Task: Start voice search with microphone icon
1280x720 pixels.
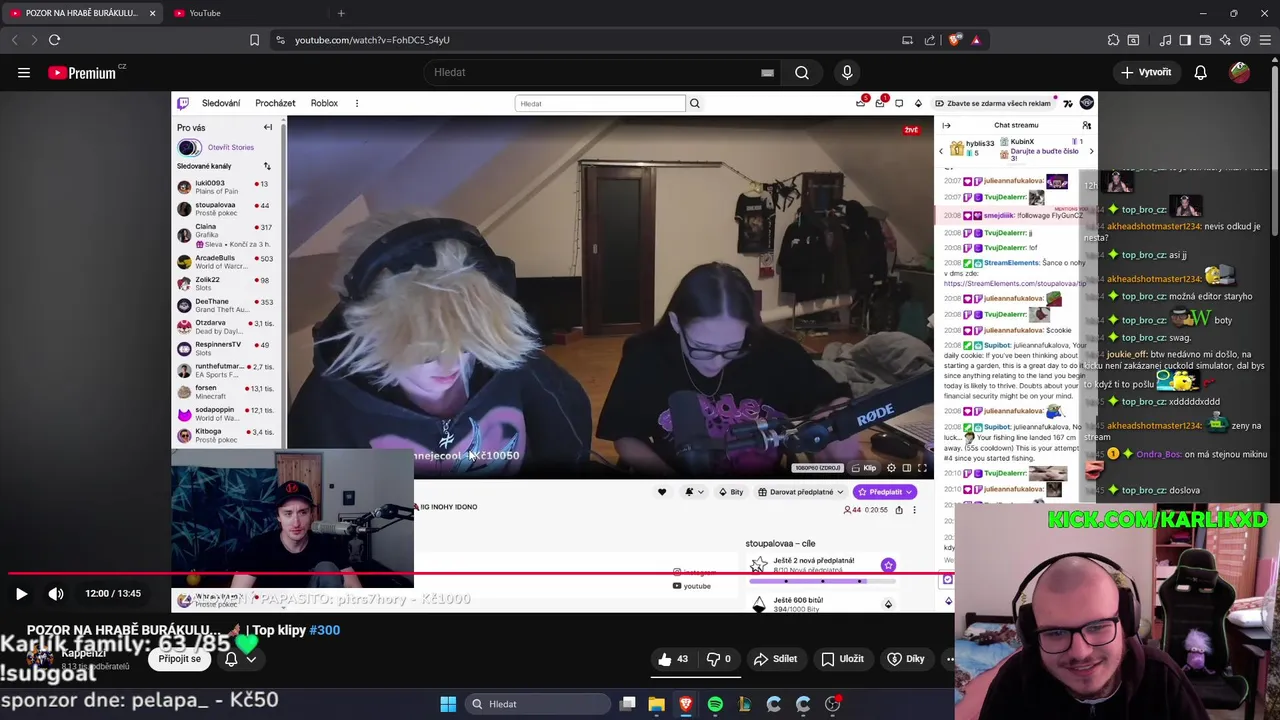Action: (847, 72)
